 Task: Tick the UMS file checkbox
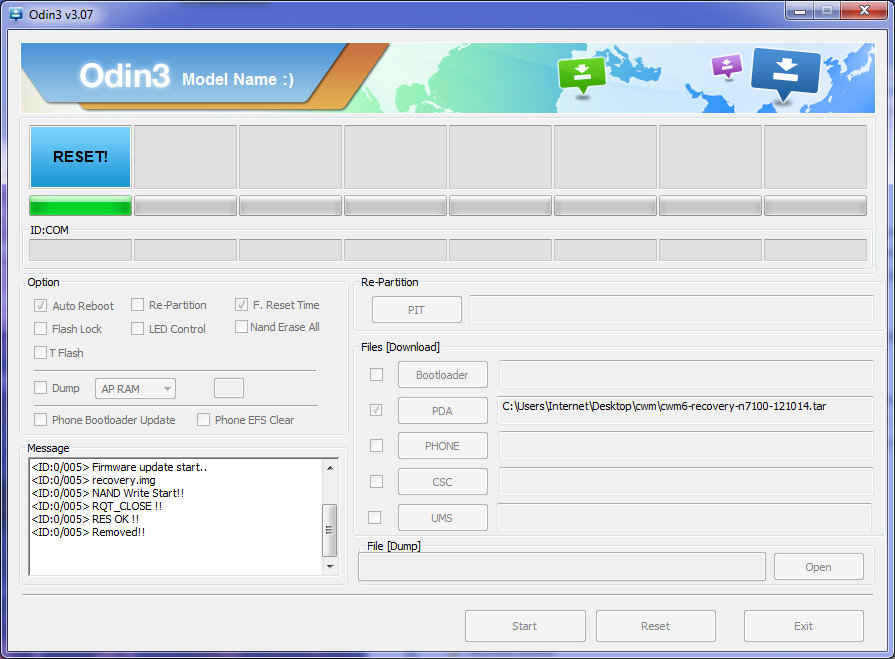(x=374, y=518)
